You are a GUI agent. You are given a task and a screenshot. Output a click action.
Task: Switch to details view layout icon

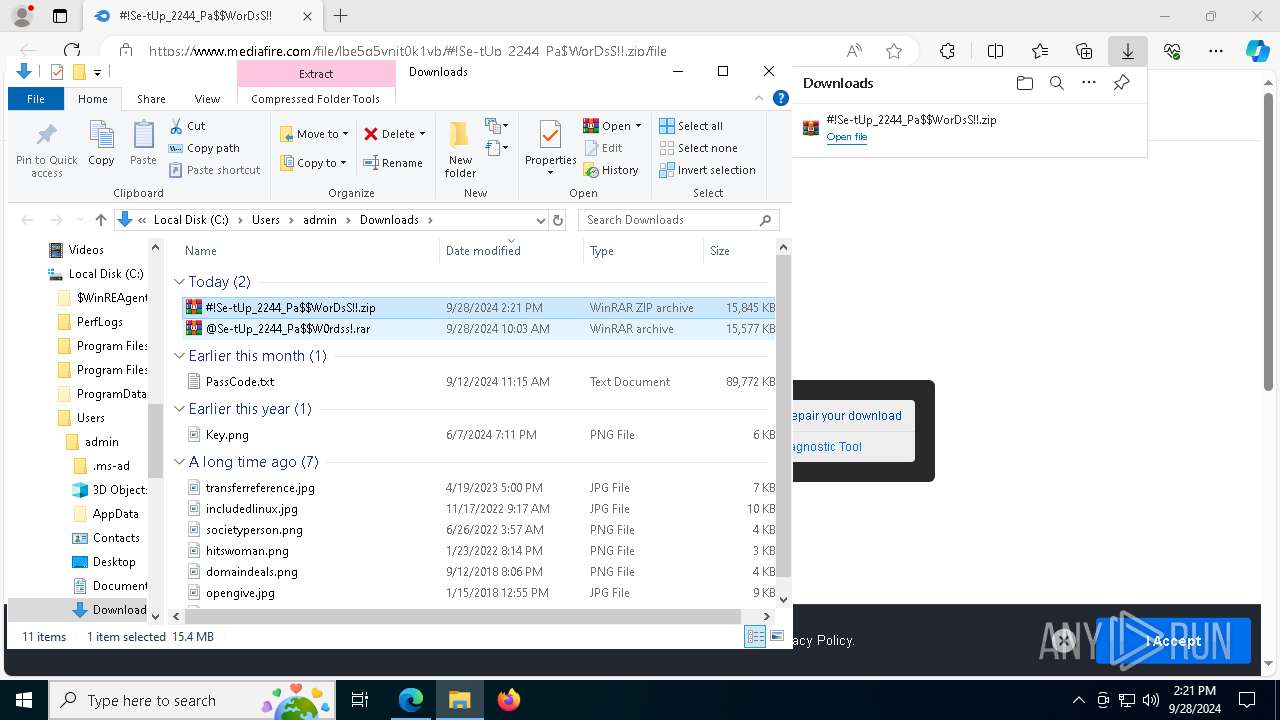pyautogui.click(x=755, y=637)
